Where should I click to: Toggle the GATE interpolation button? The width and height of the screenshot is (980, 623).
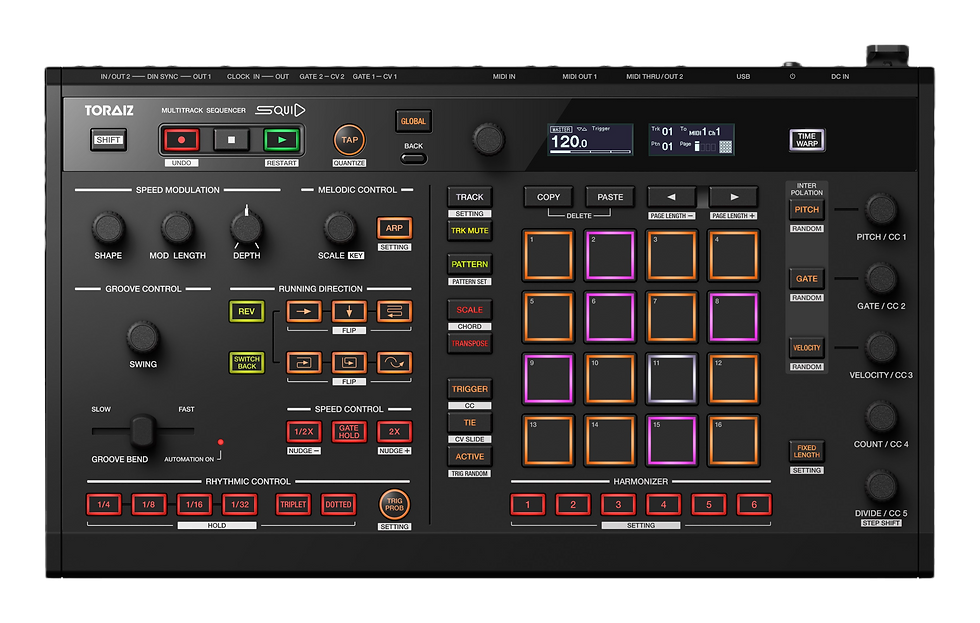point(806,279)
